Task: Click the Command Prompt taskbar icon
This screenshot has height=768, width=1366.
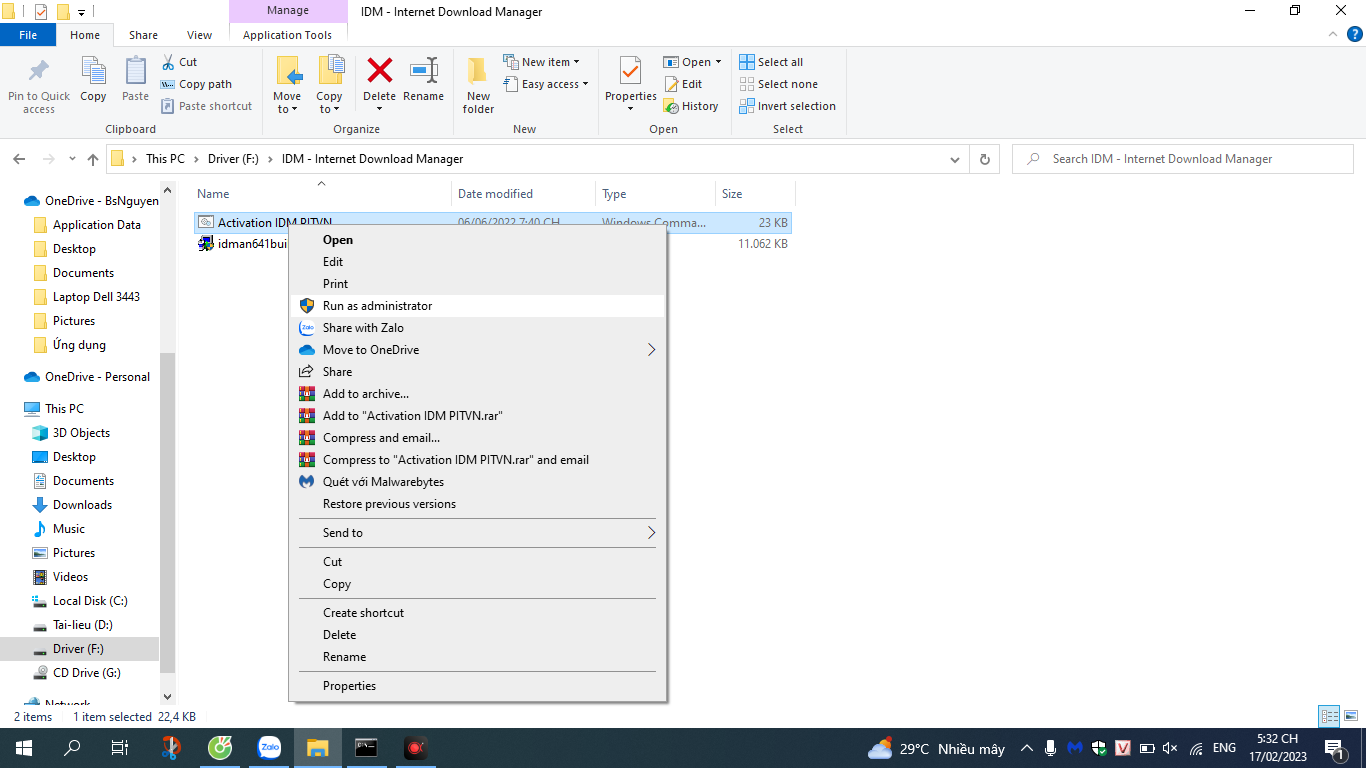Action: pyautogui.click(x=366, y=748)
